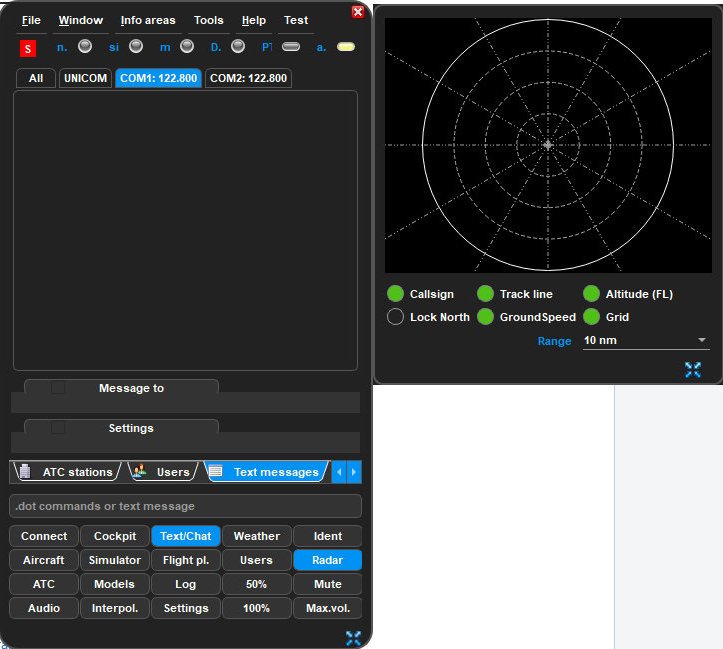Click the red S status icon
Screen dimensions: 723x649
tap(28, 48)
